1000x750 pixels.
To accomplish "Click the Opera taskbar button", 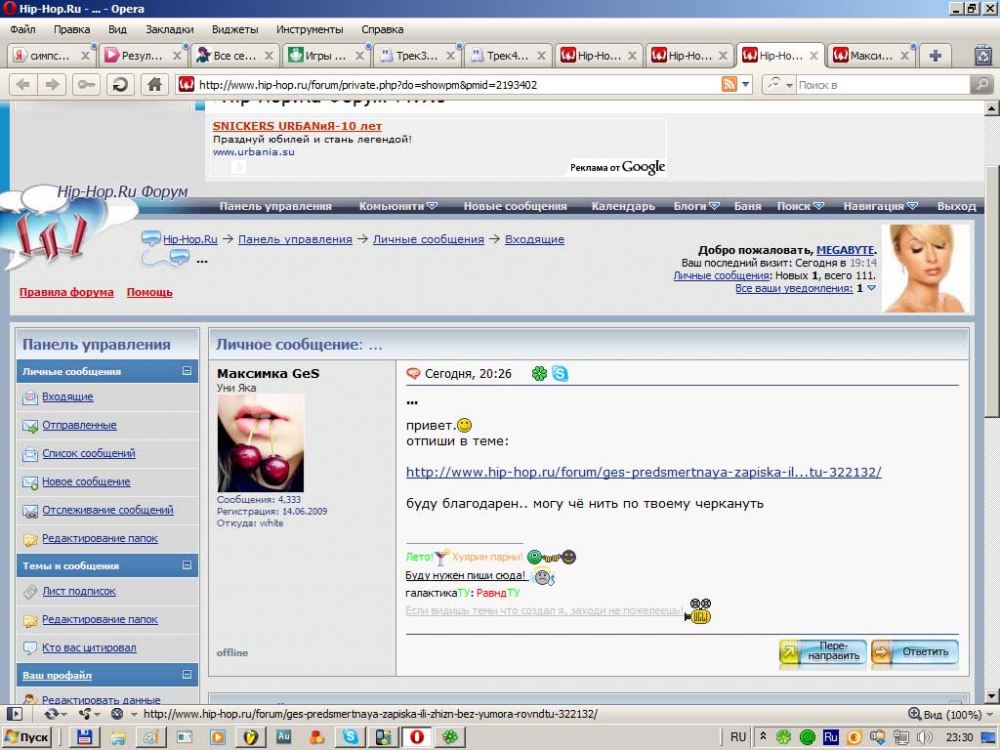I will (x=417, y=737).
